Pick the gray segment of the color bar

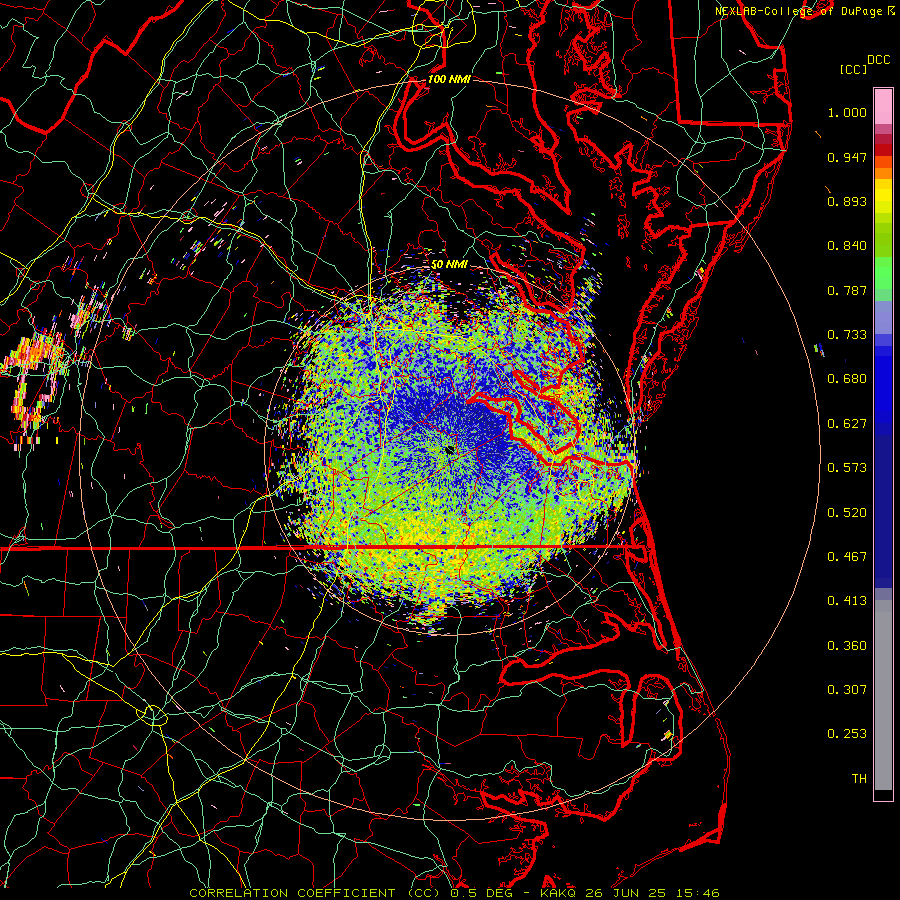(883, 695)
